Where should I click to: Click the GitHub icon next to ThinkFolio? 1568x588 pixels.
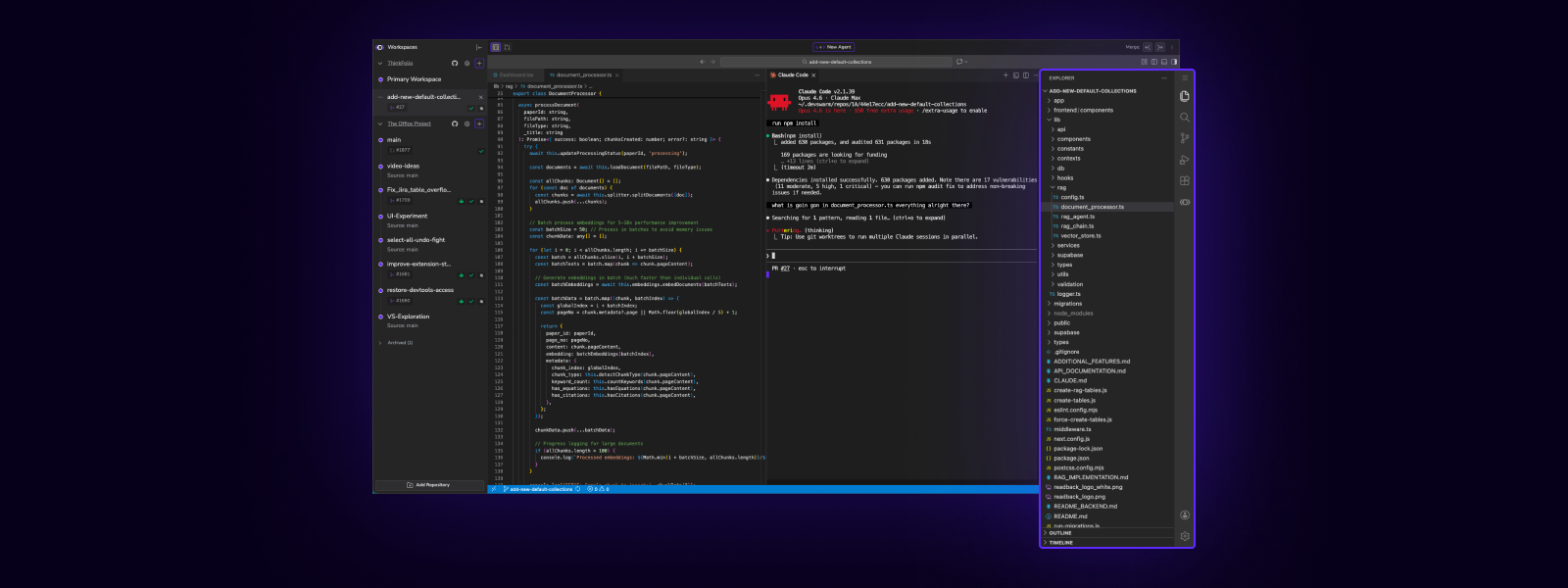point(455,64)
